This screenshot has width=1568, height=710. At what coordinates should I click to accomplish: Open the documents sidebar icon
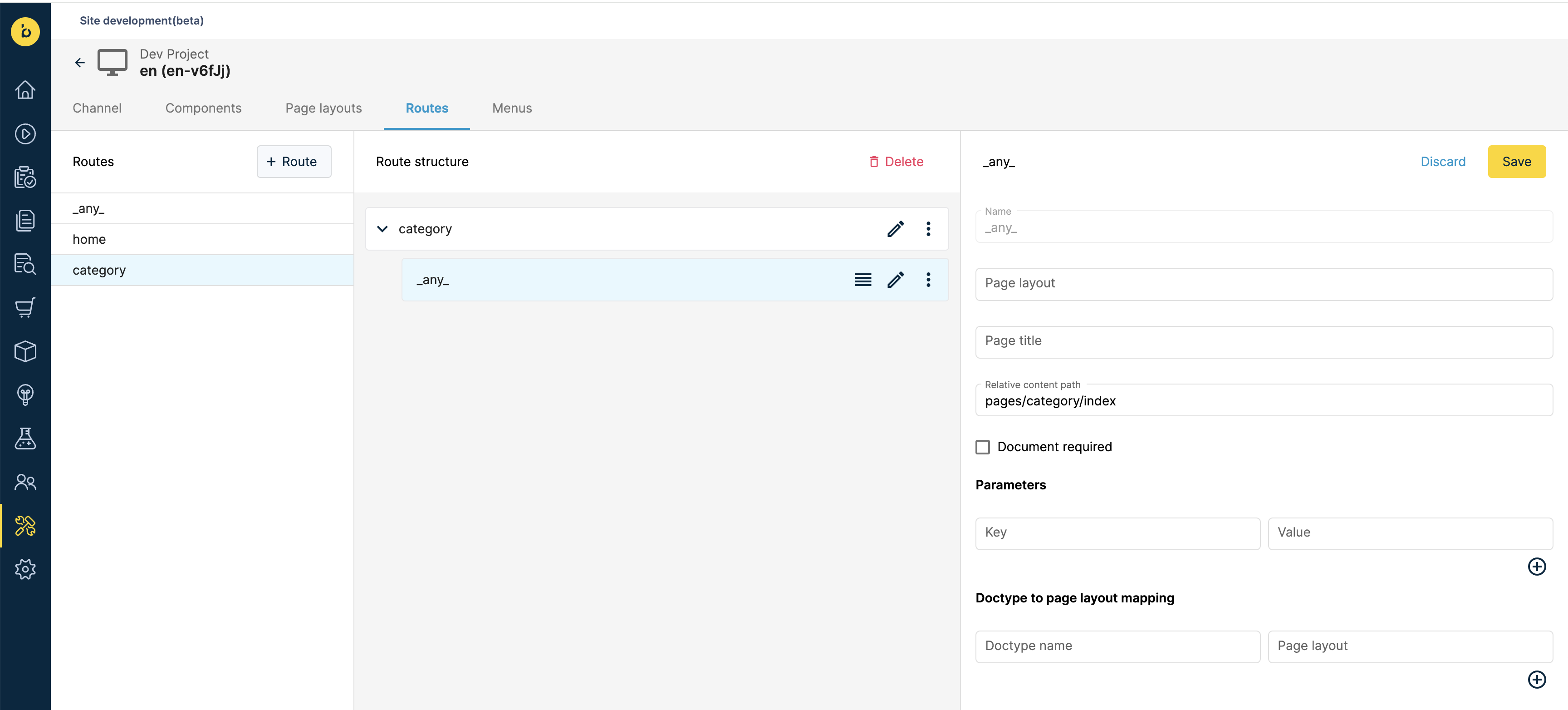click(25, 221)
